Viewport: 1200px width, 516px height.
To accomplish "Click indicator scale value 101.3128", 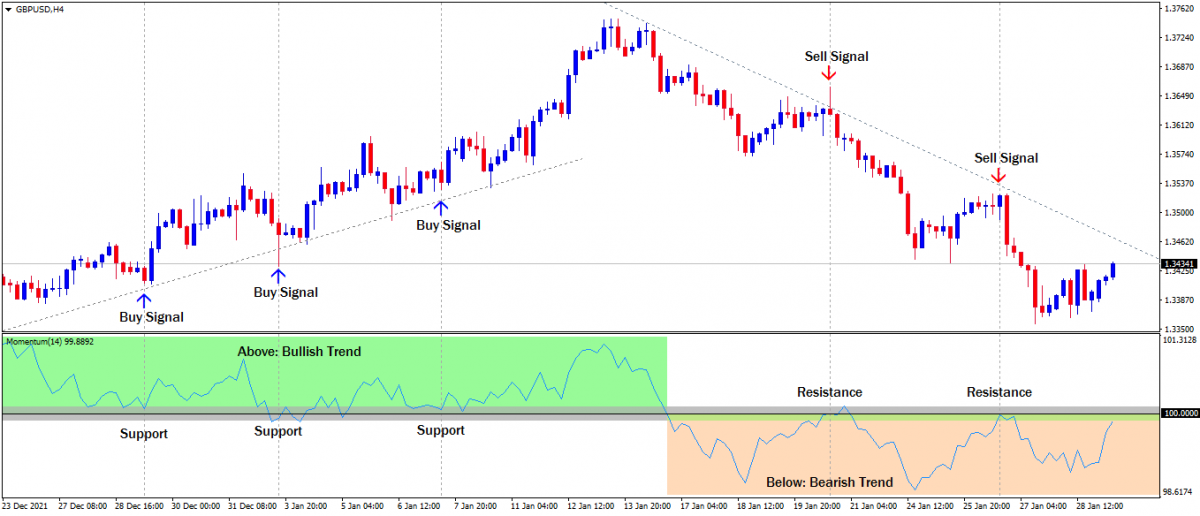I will 1180,340.
